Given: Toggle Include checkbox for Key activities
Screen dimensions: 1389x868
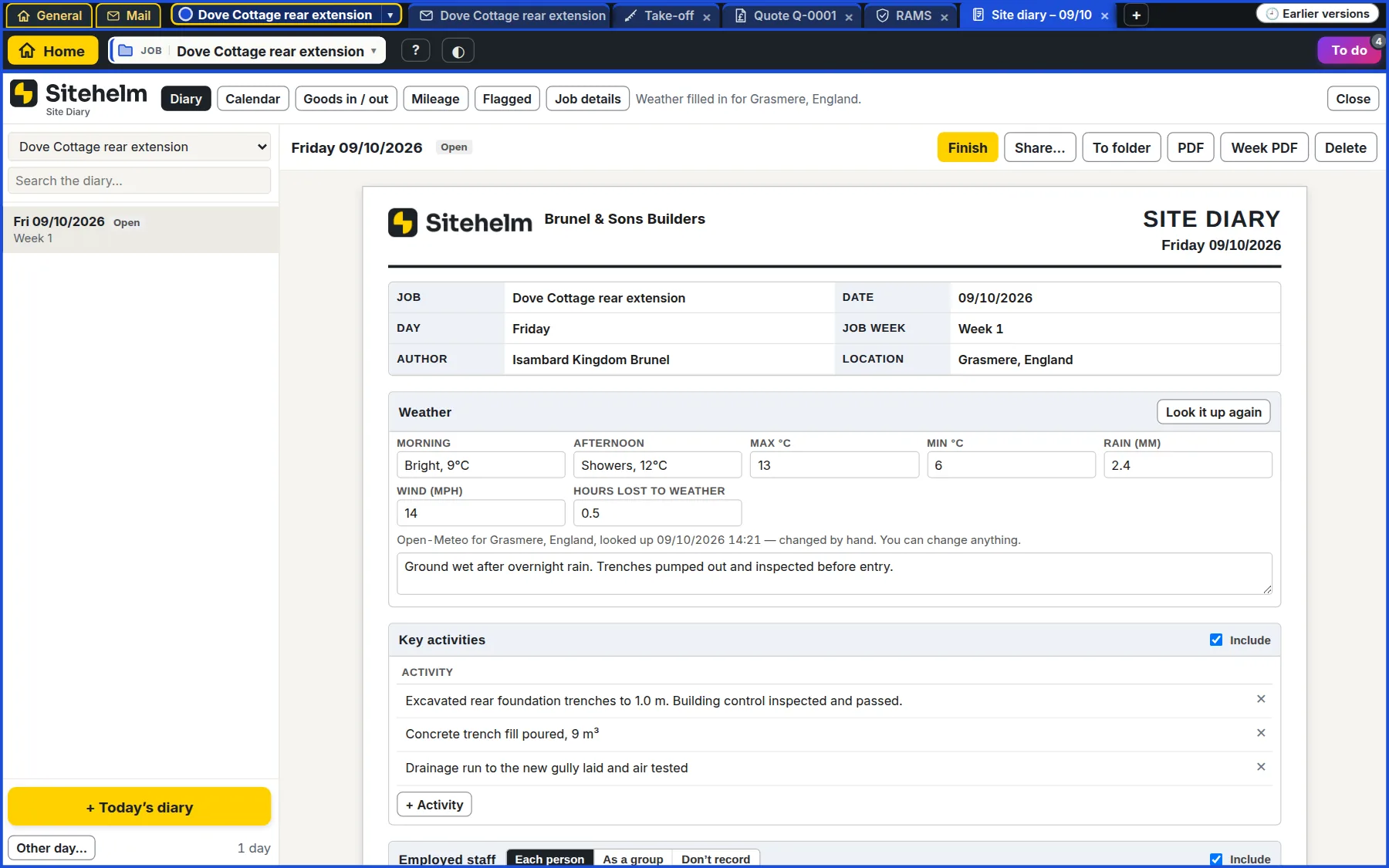Looking at the screenshot, I should (1216, 640).
